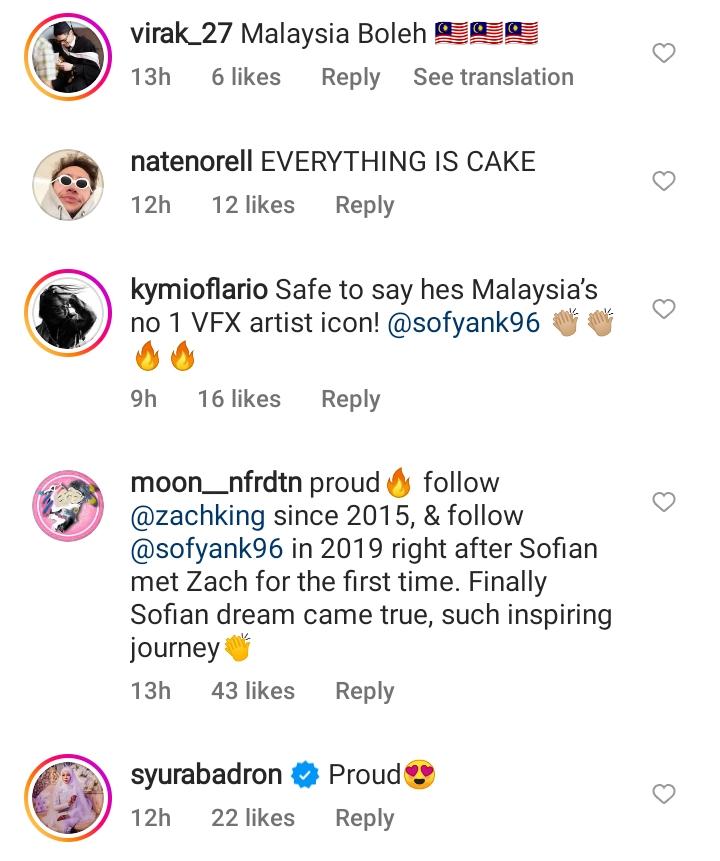Like natenorell's EVERYTHING IS CAKE comment
This screenshot has width=720, height=861.
pyautogui.click(x=664, y=181)
